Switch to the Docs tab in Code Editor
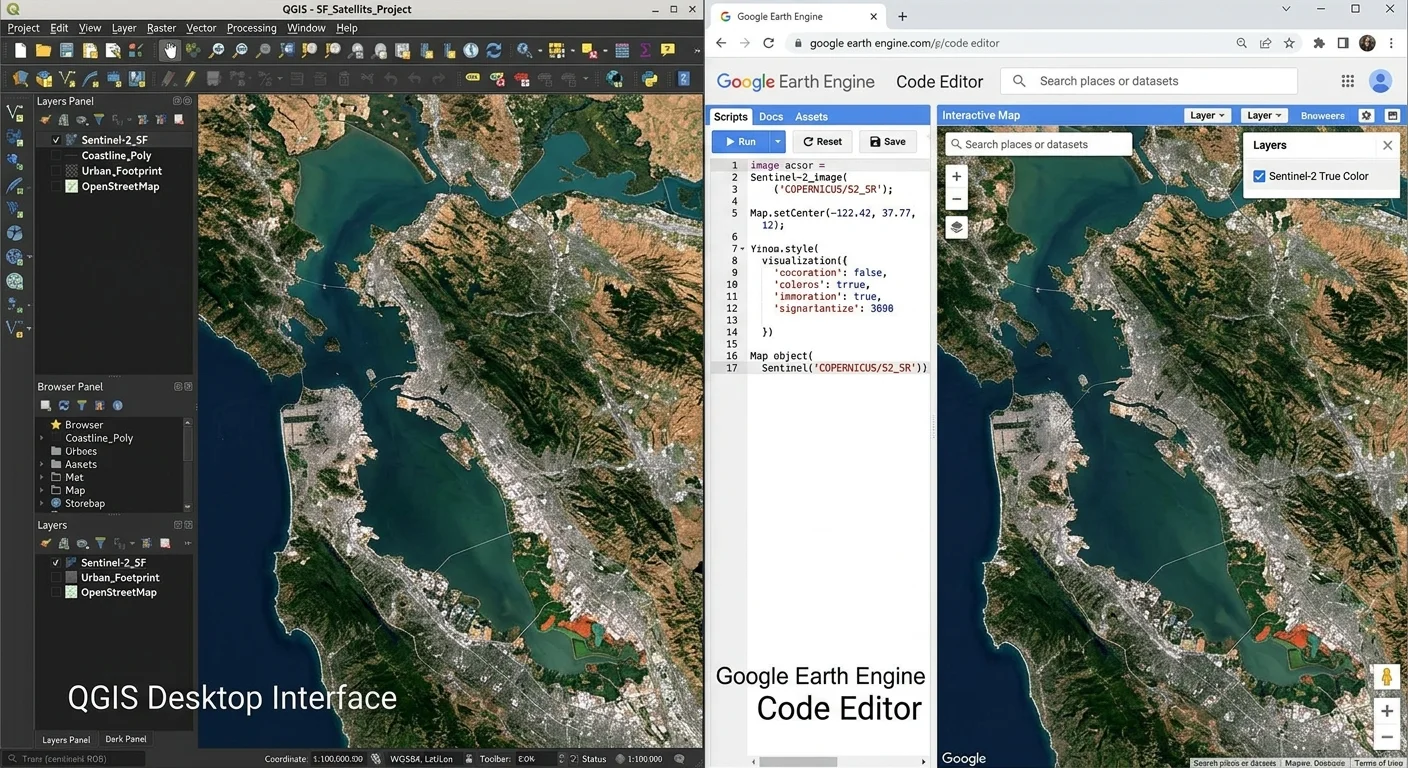 [771, 117]
